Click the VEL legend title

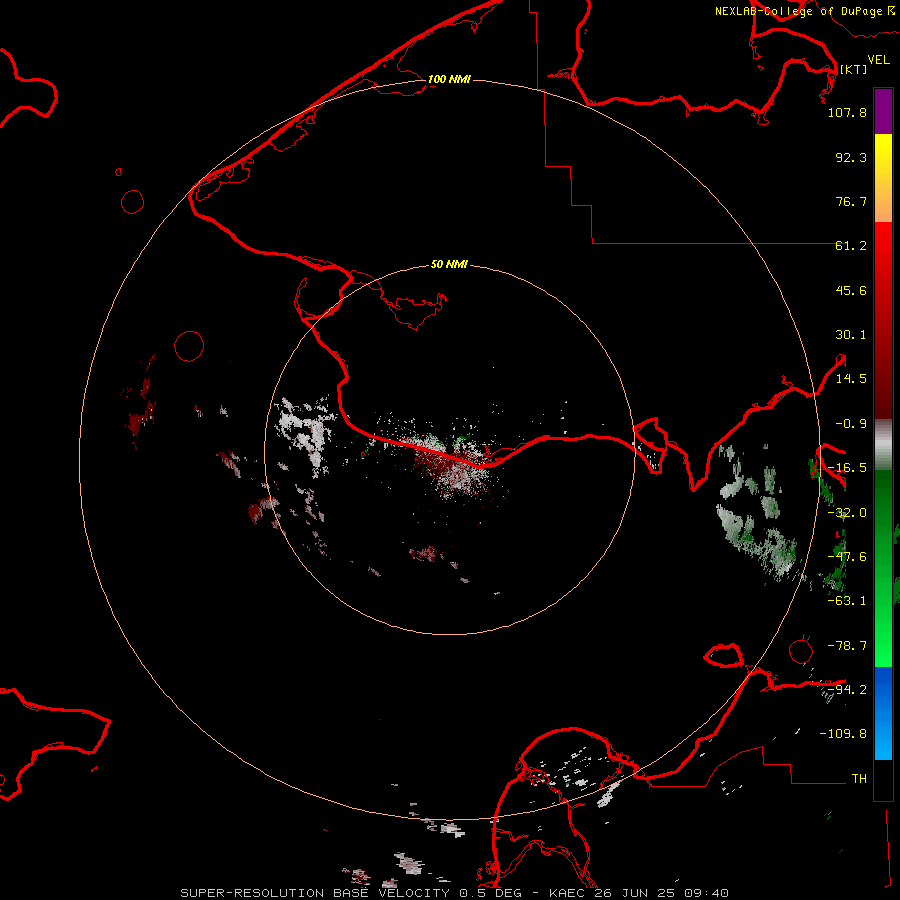tap(878, 60)
